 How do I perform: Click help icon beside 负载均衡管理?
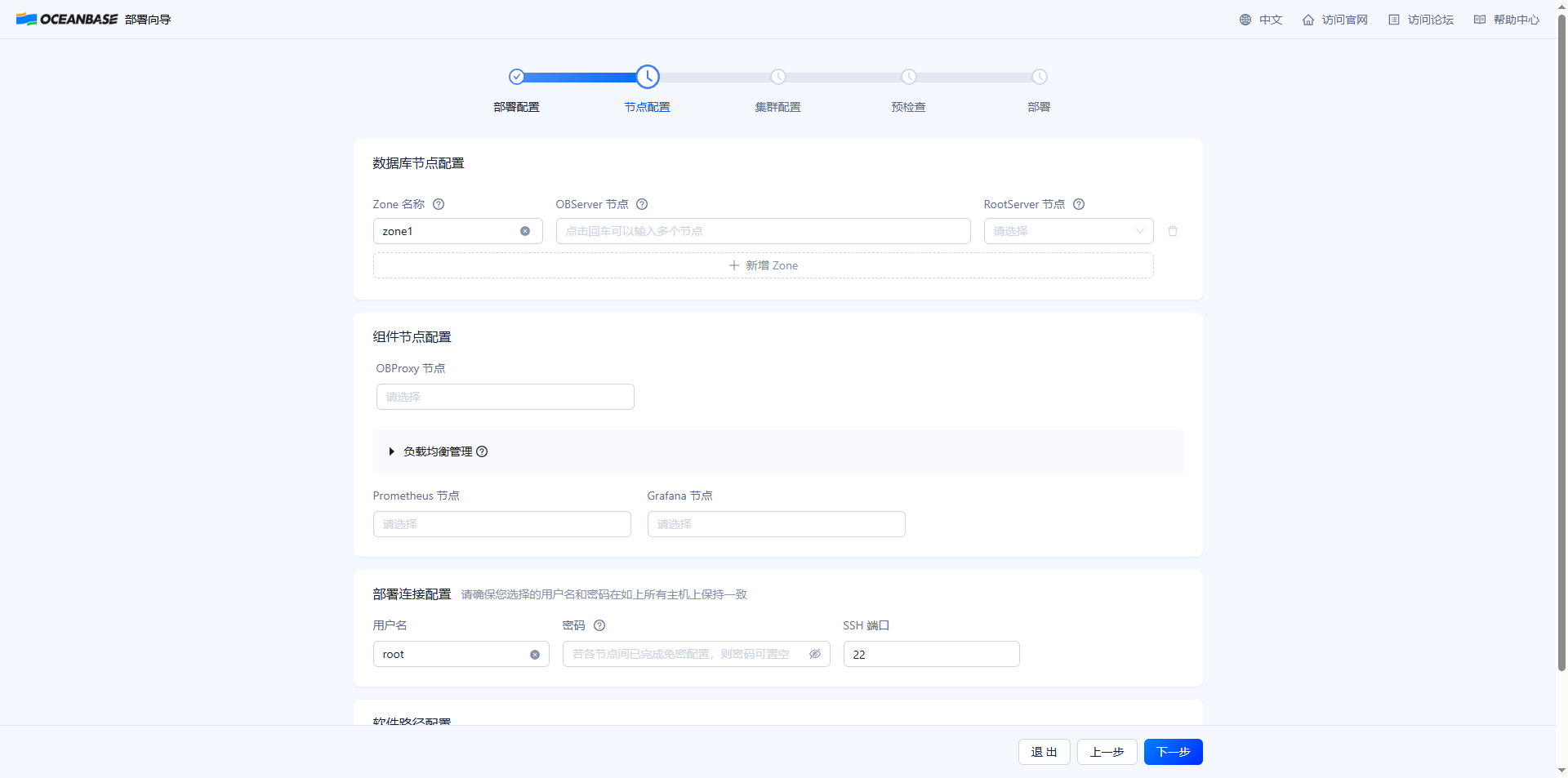pyautogui.click(x=482, y=451)
